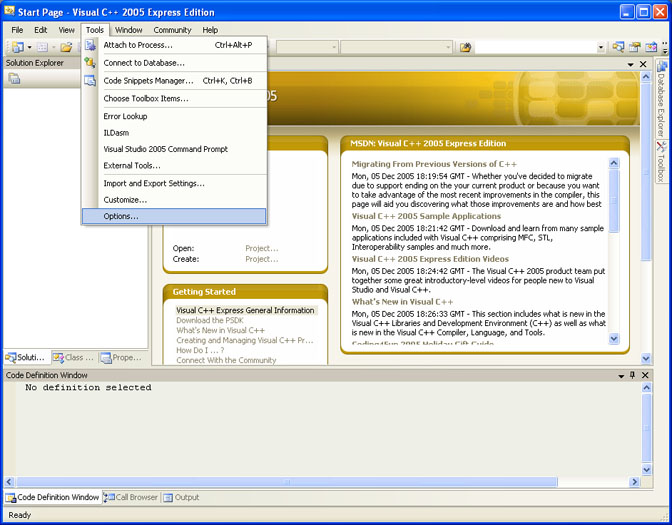Screen dimensions: 672x525
Task: Open Visual C++ Express General Information link
Action: [245, 310]
